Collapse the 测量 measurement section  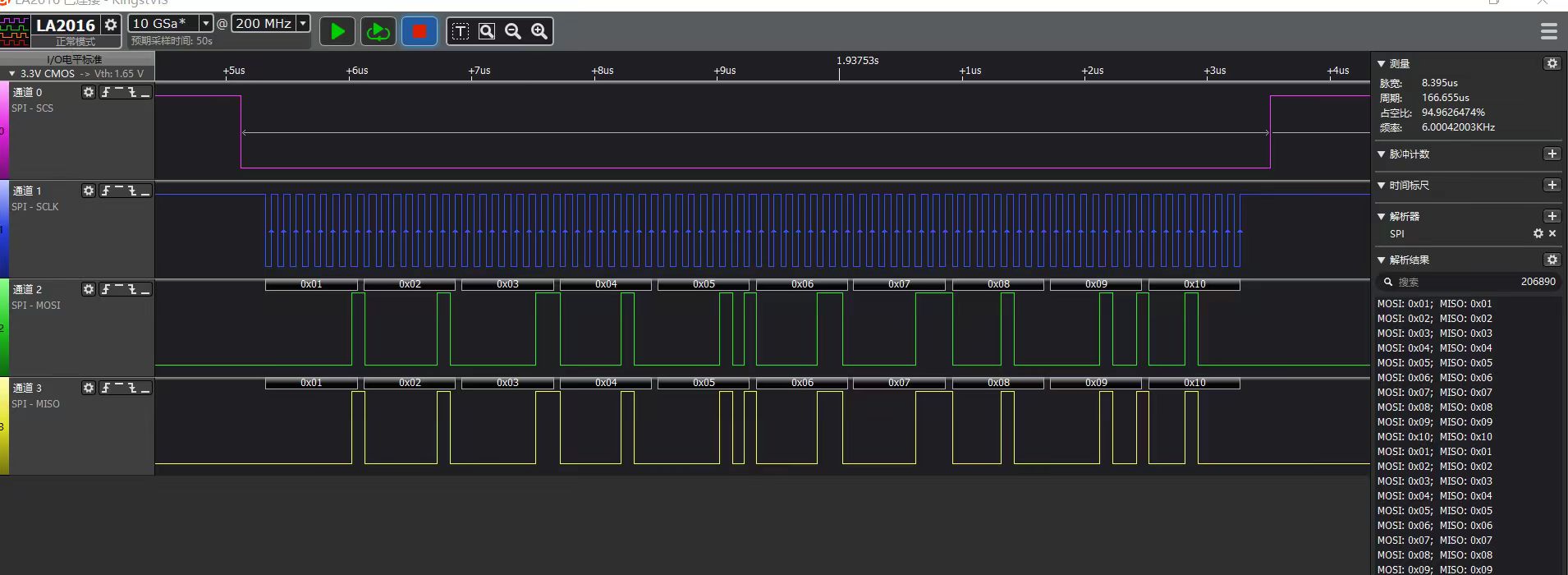coord(1382,63)
